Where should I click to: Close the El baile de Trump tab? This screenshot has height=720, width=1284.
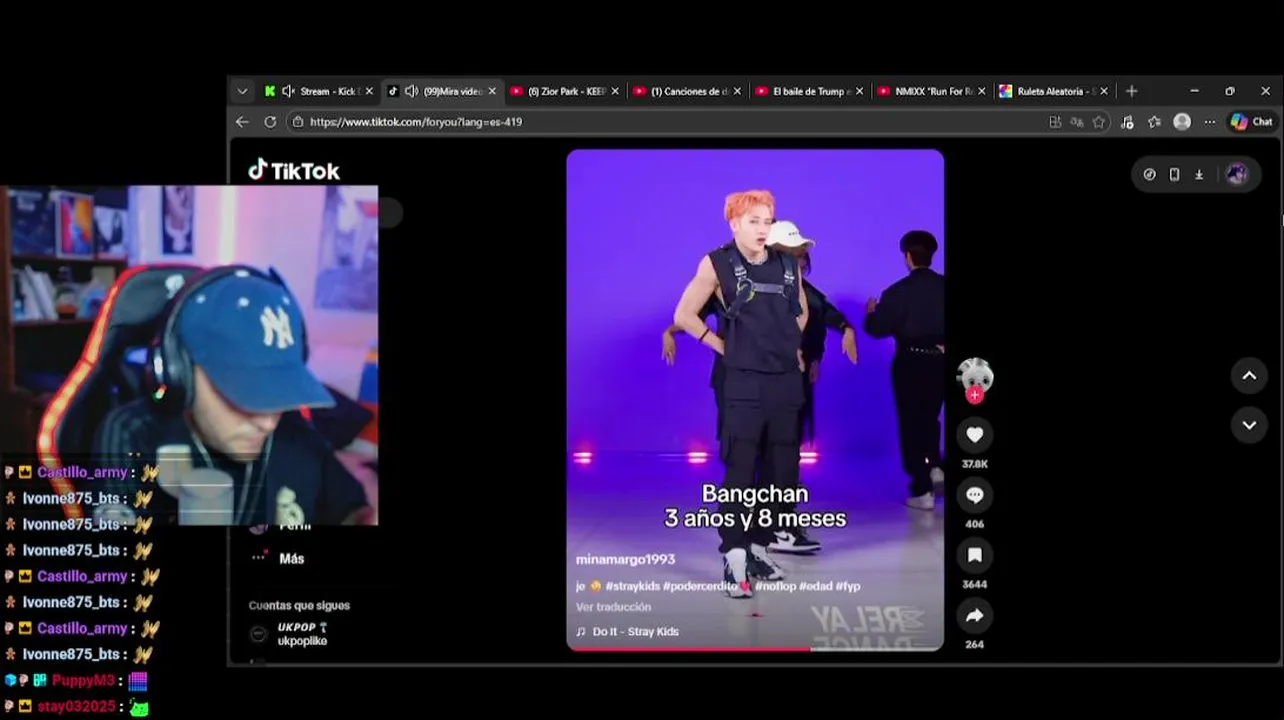859,91
